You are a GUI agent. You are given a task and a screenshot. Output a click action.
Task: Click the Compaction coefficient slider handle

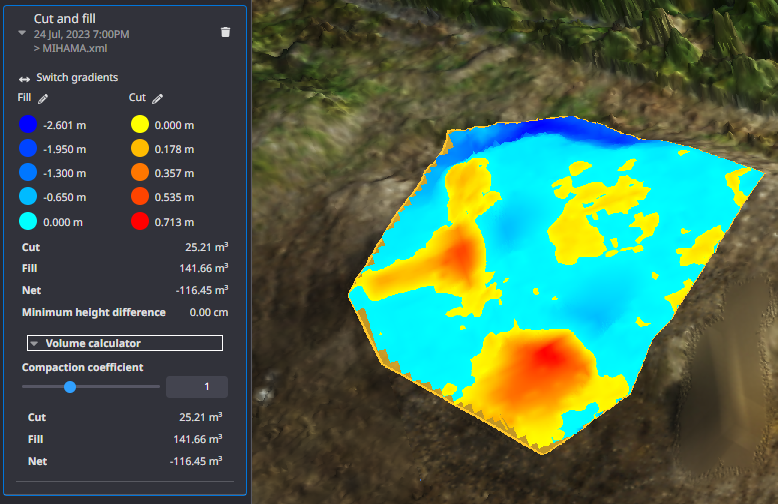(70, 387)
